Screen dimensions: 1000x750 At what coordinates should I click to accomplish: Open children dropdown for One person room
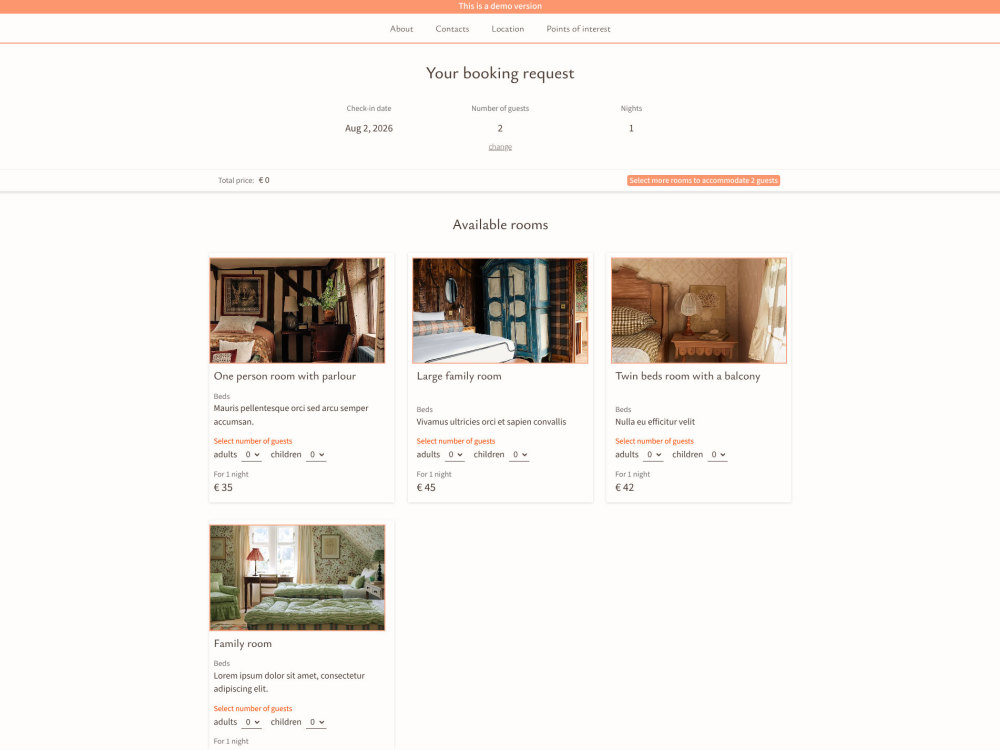tap(316, 455)
